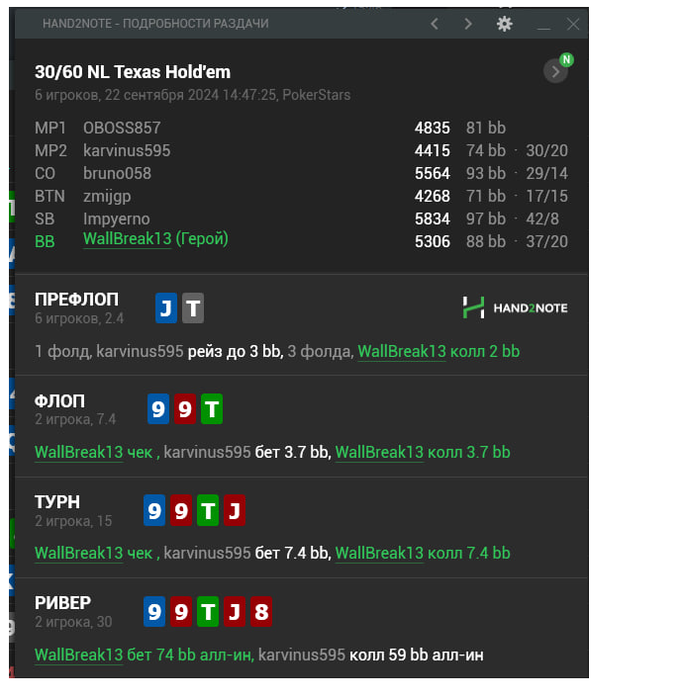Click the green N notification badge
Screen dimensions: 681x700
point(566,59)
